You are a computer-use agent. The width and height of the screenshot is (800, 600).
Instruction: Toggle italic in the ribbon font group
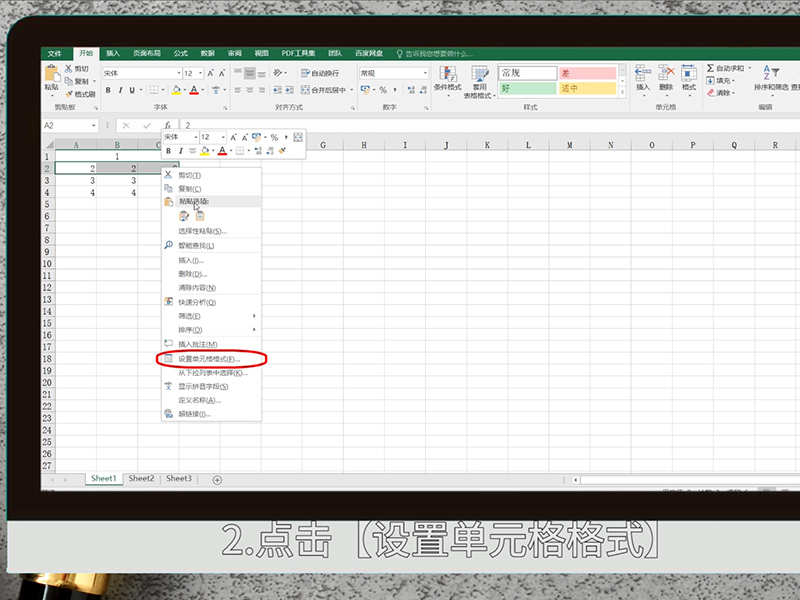[x=120, y=90]
